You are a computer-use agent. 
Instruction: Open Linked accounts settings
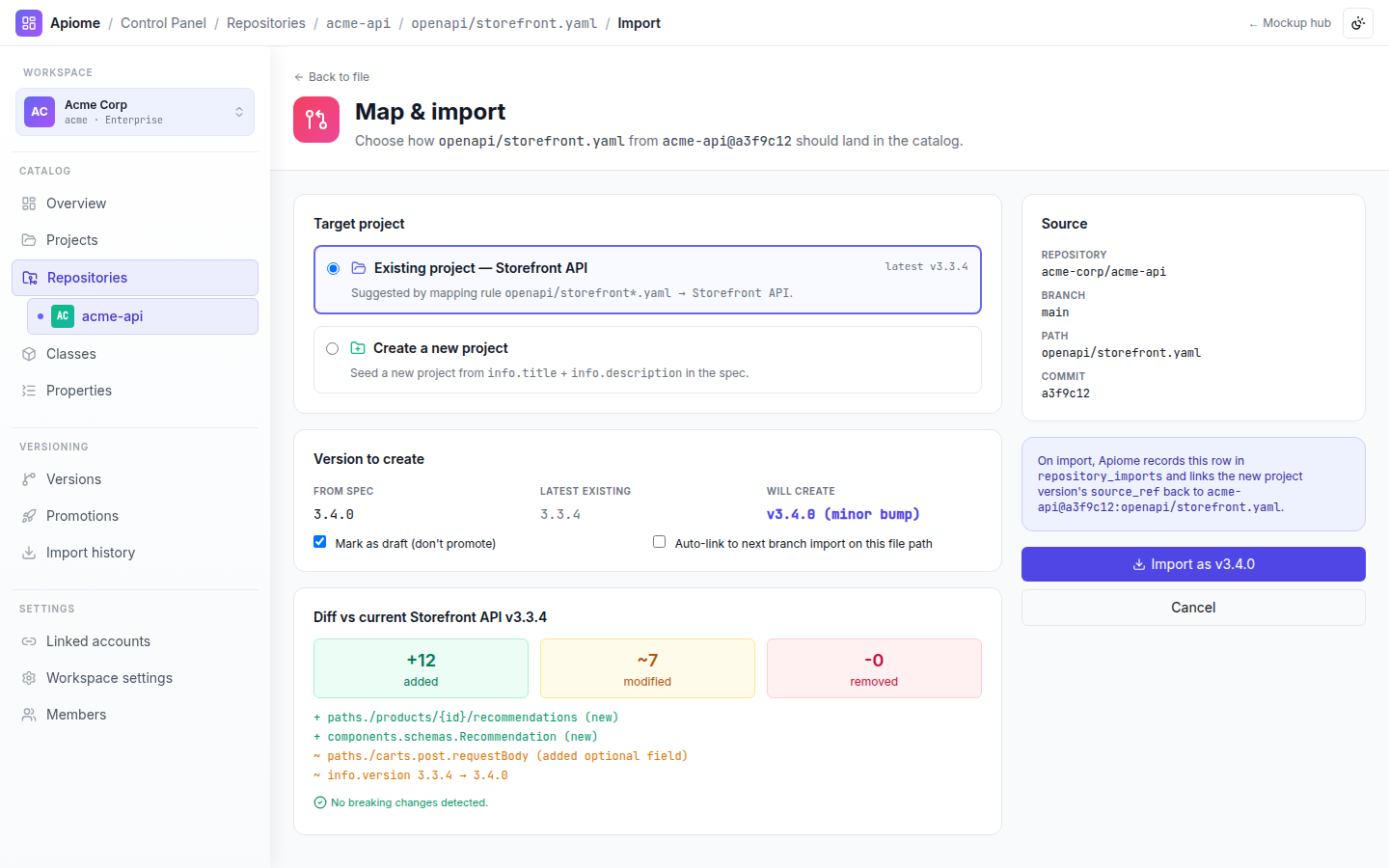(x=135, y=641)
